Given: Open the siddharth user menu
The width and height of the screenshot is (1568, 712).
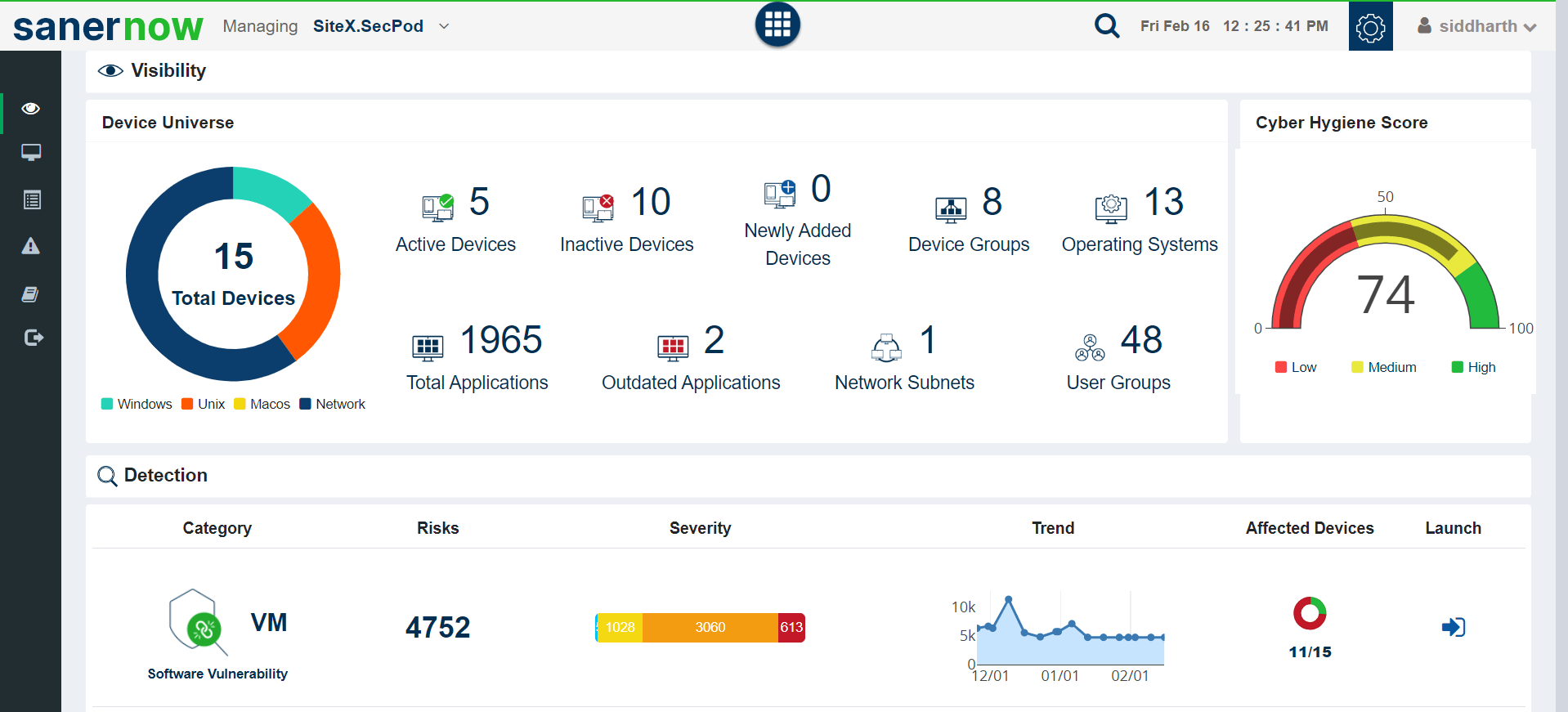Looking at the screenshot, I should click(1476, 26).
